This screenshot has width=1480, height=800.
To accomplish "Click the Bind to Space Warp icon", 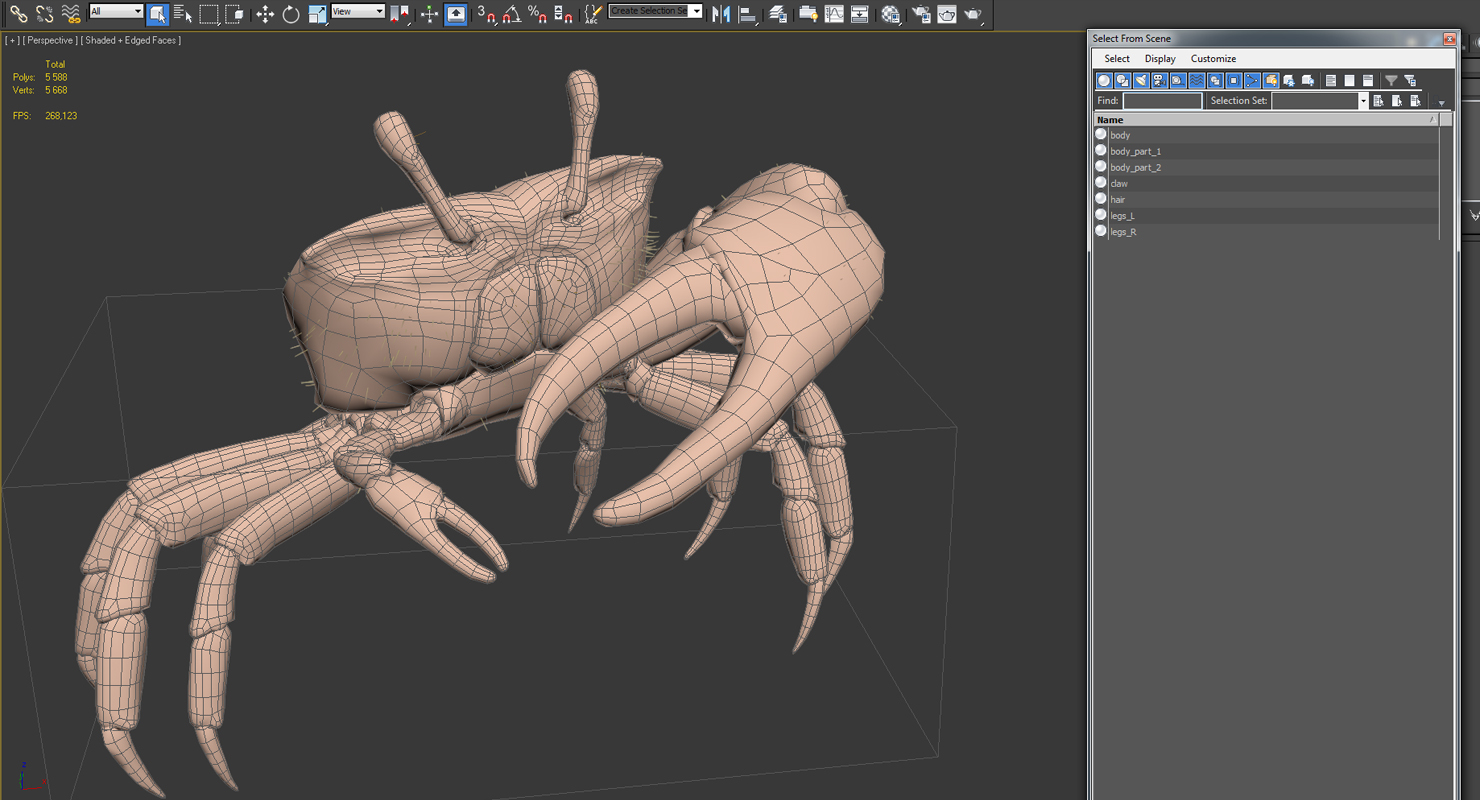I will click(x=71, y=14).
